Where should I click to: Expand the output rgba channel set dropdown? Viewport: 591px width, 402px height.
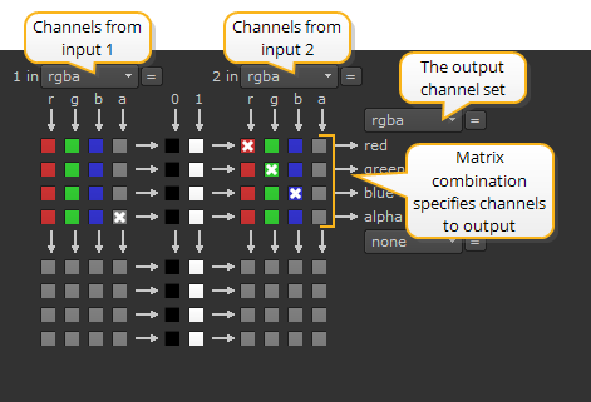[x=413, y=121]
